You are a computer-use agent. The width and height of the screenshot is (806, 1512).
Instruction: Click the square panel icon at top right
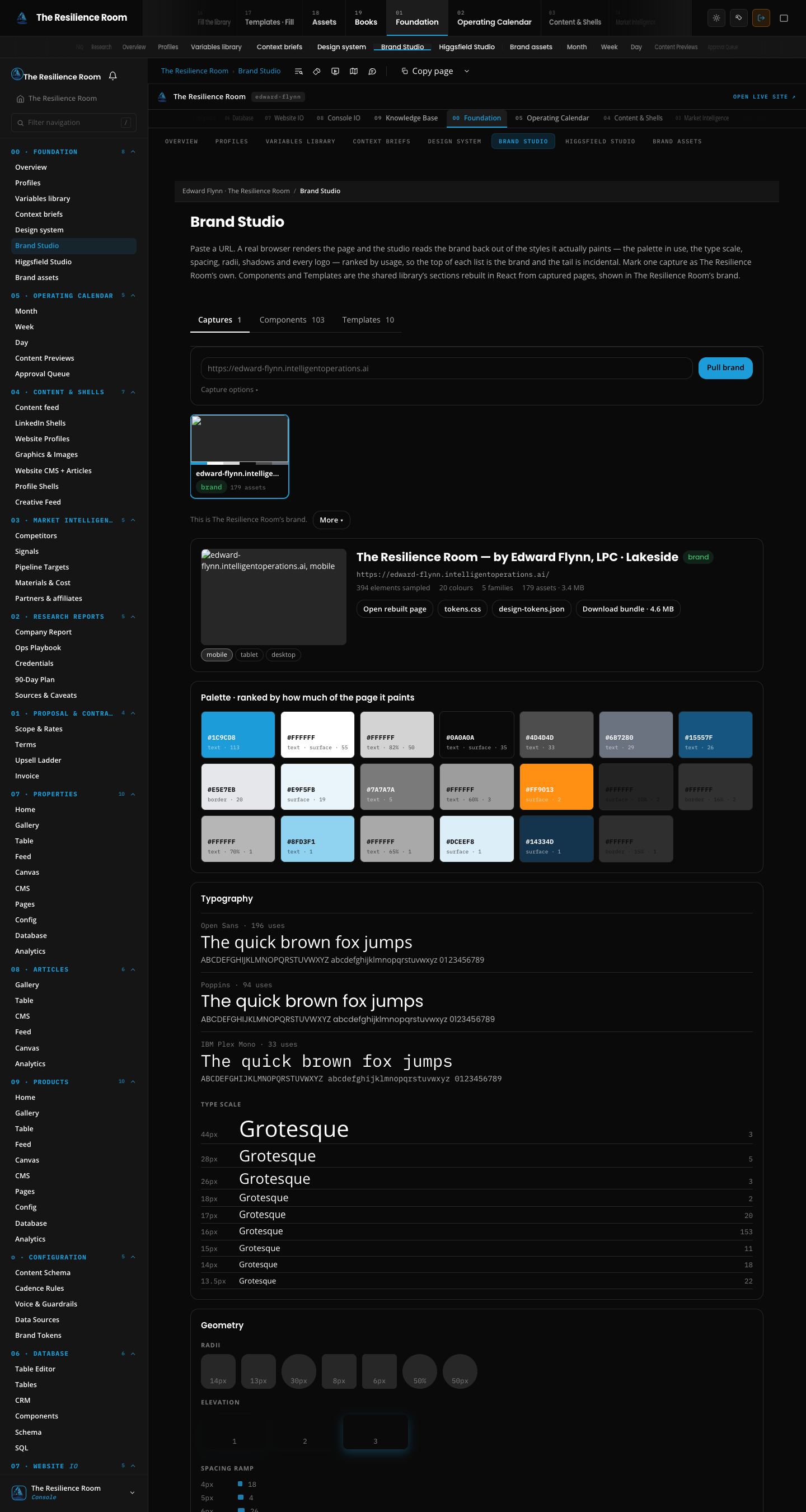click(x=784, y=17)
